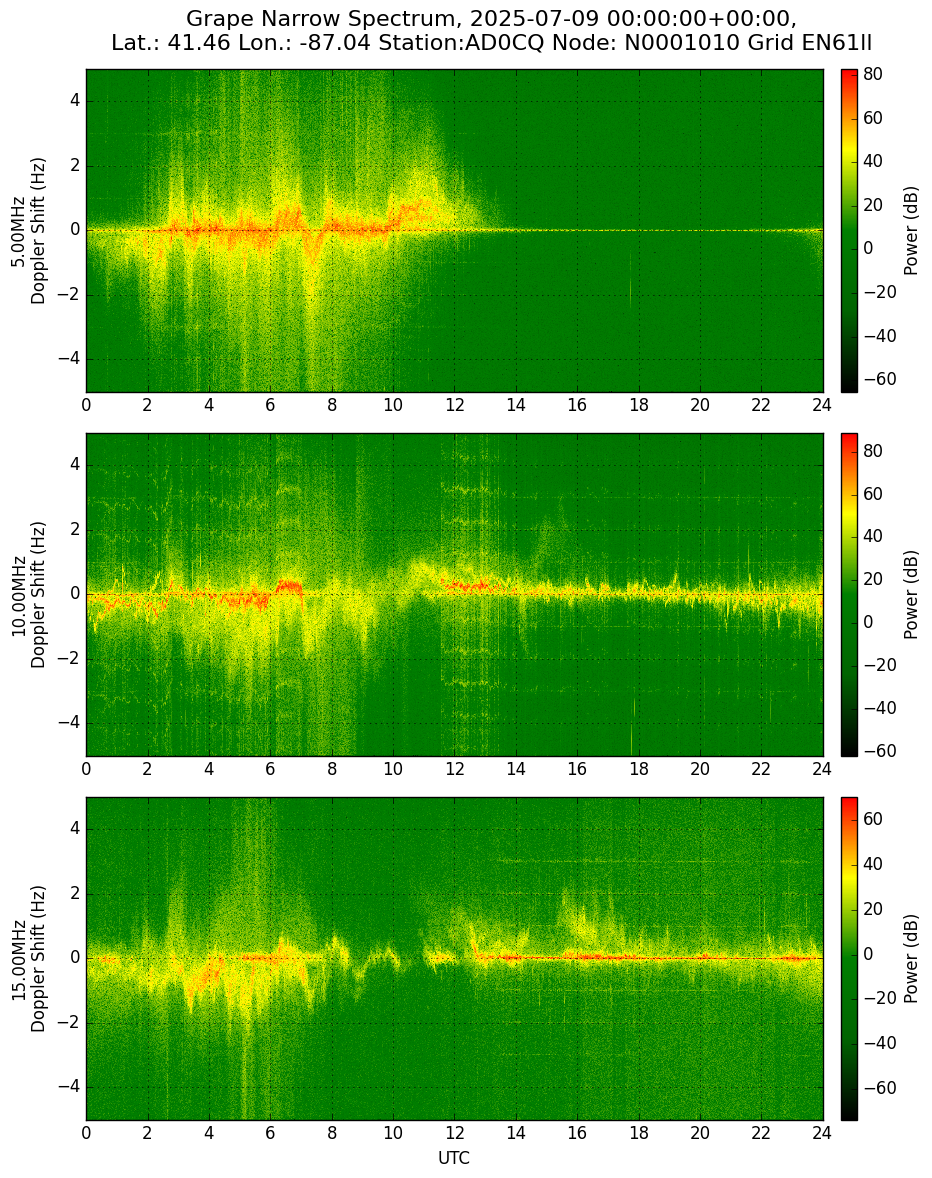932x1178 pixels.
Task: Click the station AD0CQ text in title
Action: pos(463,43)
